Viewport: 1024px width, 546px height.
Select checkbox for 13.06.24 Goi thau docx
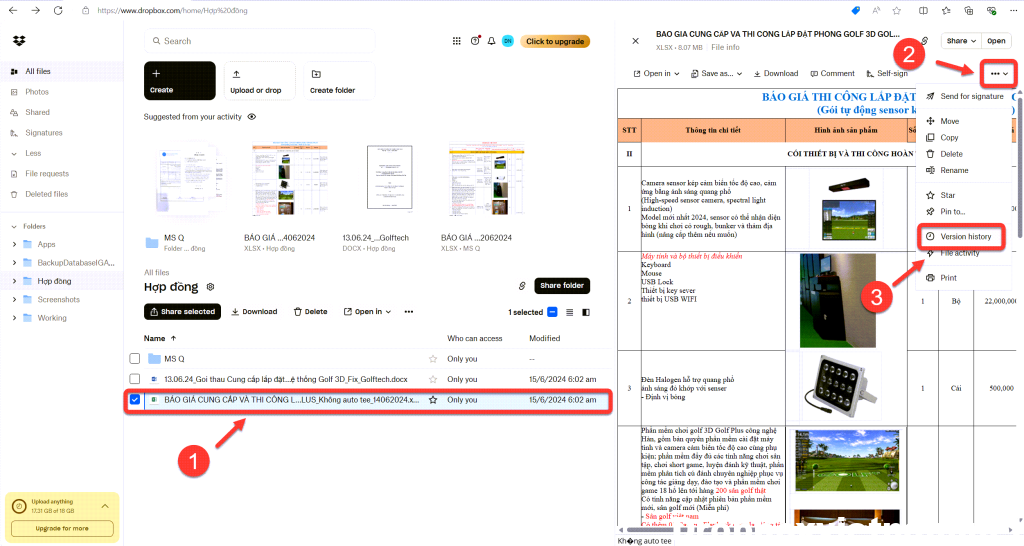[x=134, y=379]
